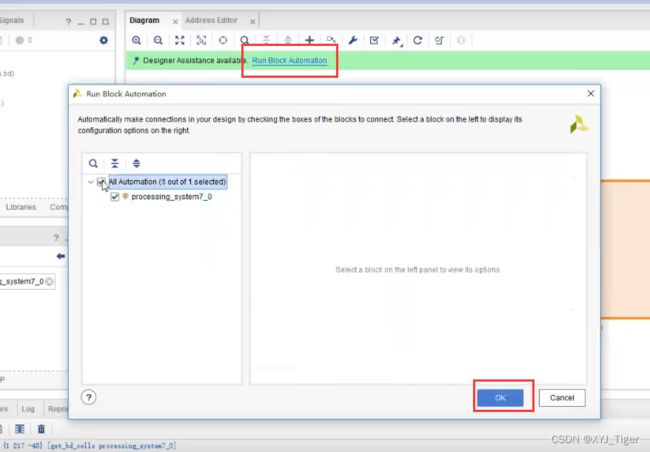
Task: Close the Address Editor tab
Action: tap(252, 22)
